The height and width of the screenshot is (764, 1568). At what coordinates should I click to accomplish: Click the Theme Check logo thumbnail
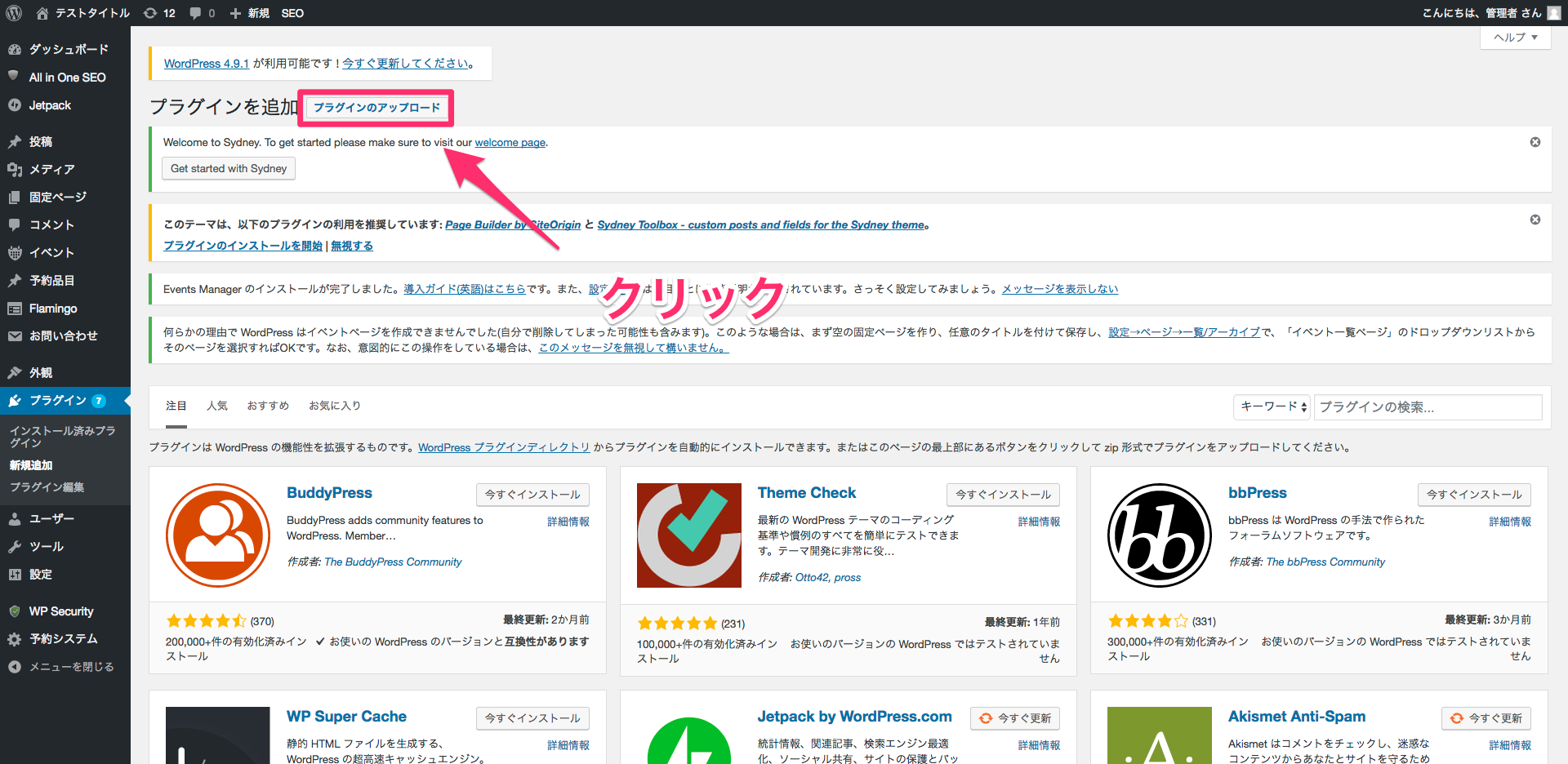click(689, 535)
